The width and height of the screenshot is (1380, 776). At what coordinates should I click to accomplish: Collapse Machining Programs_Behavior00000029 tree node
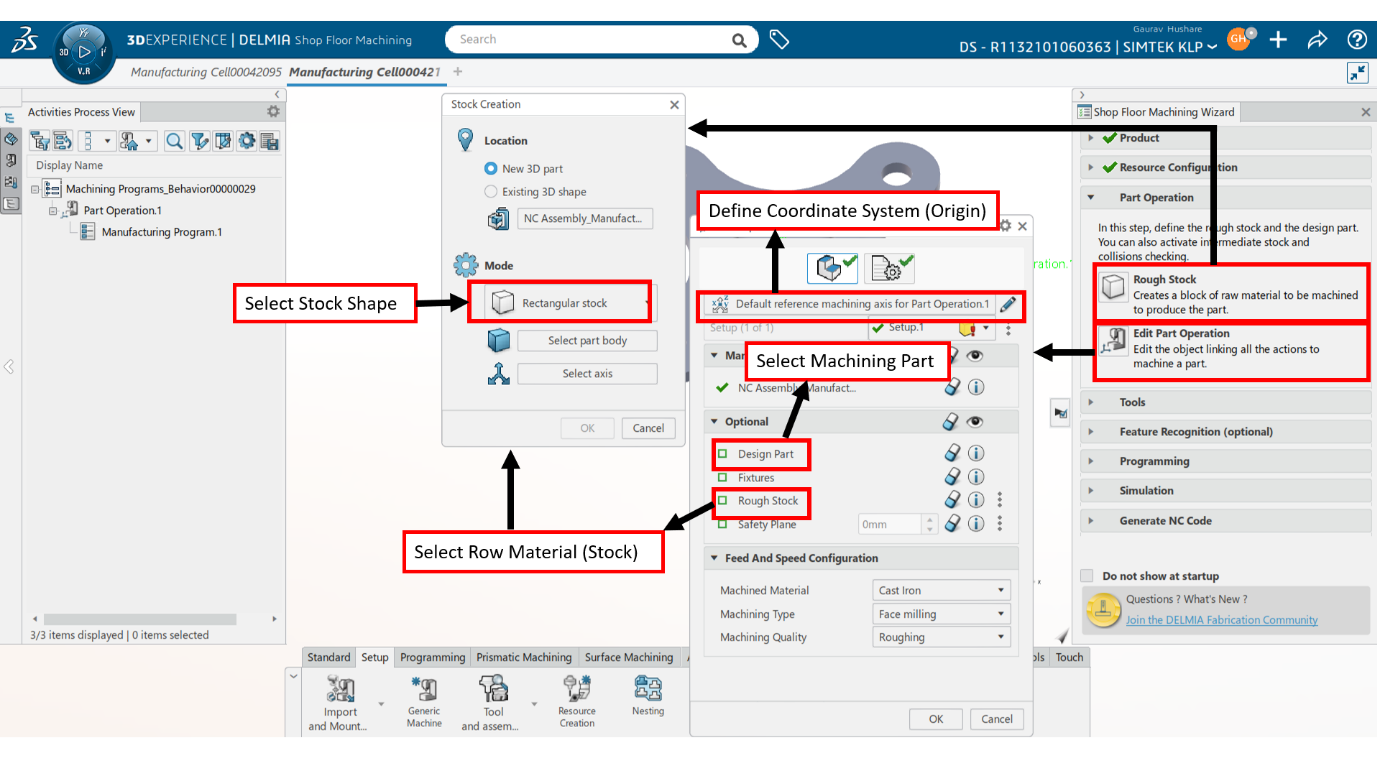pos(36,189)
